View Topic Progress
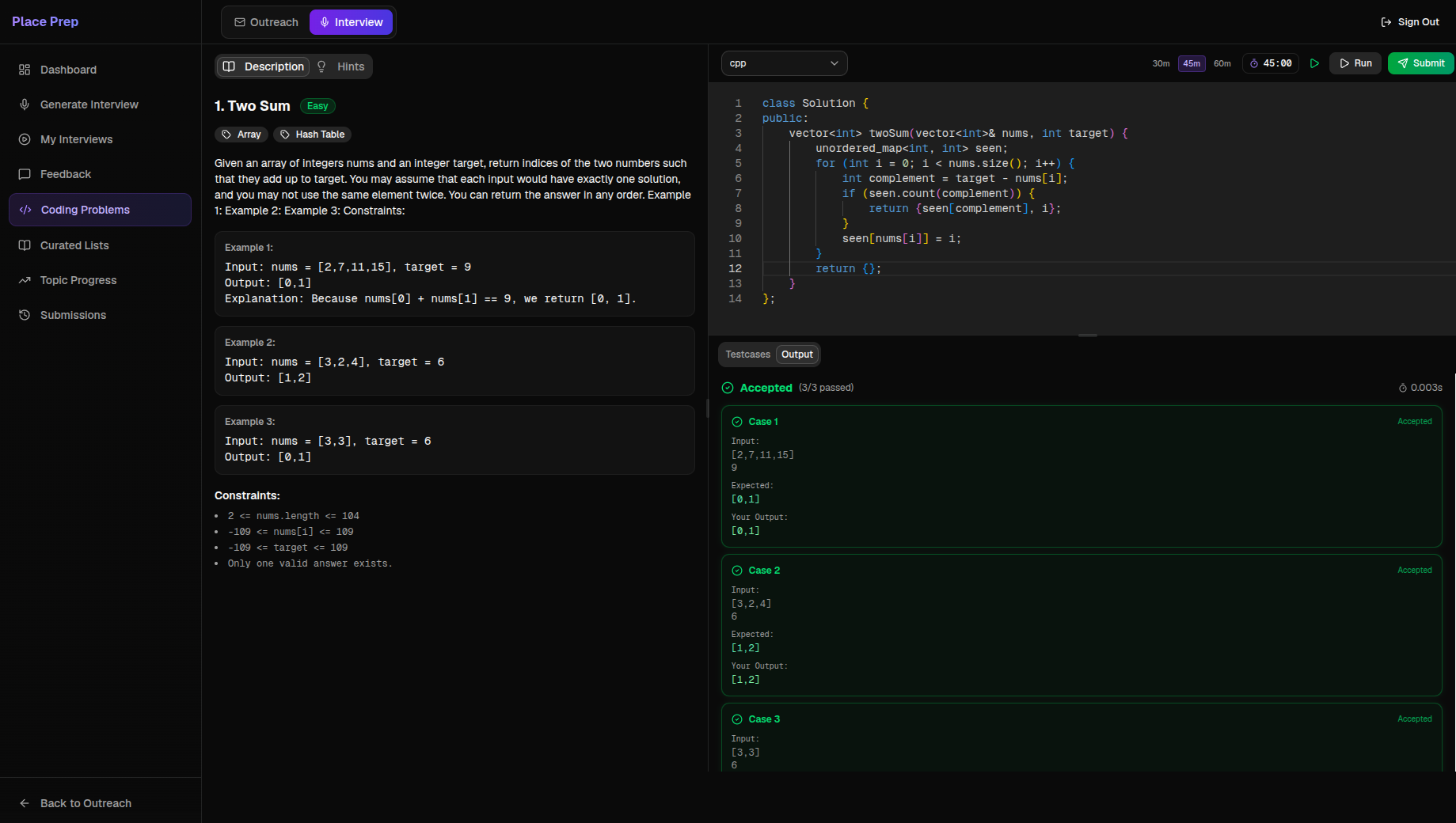Image resolution: width=1456 pixels, height=823 pixels. pos(100,280)
